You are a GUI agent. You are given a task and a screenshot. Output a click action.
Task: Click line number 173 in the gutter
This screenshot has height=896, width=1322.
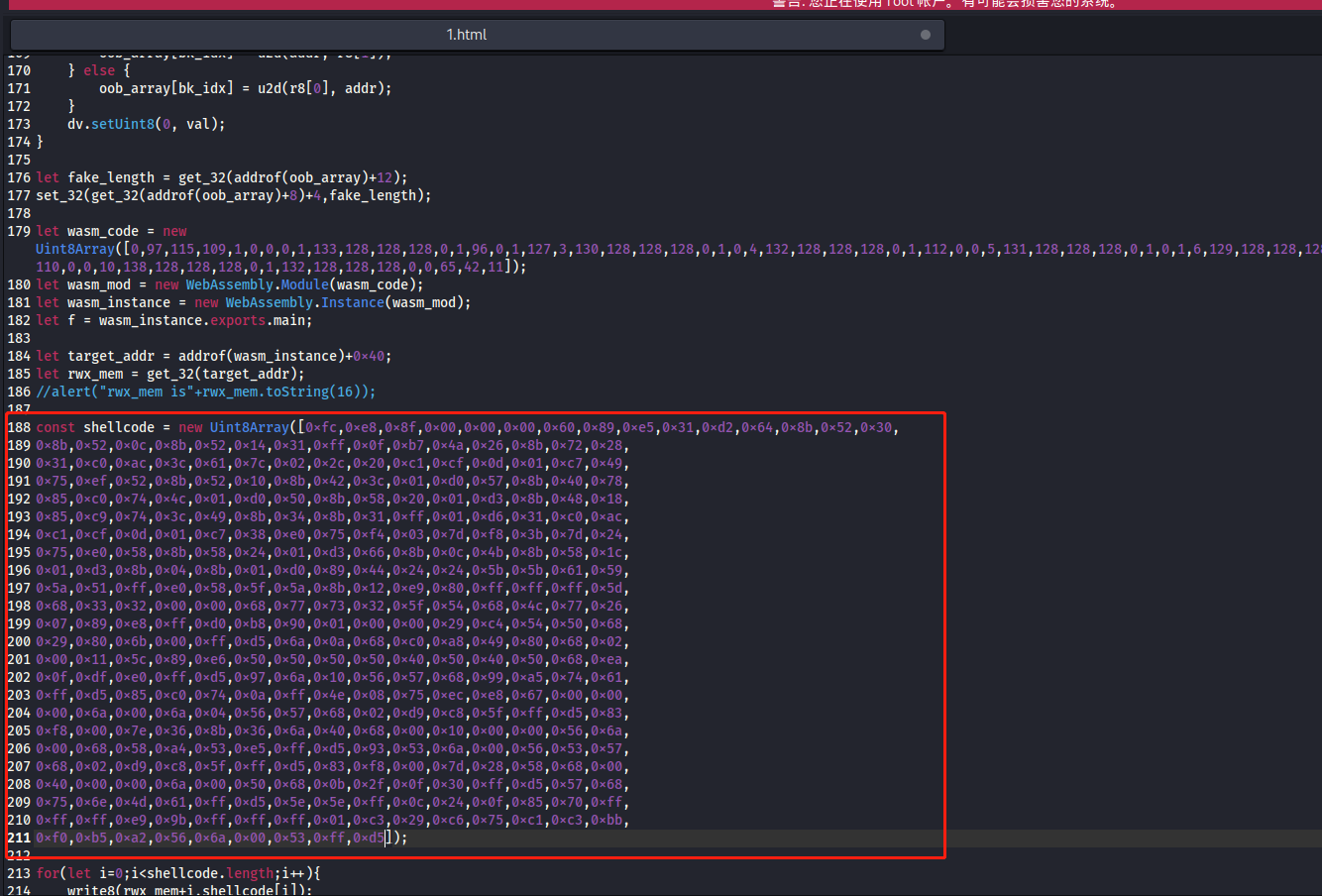[19, 124]
